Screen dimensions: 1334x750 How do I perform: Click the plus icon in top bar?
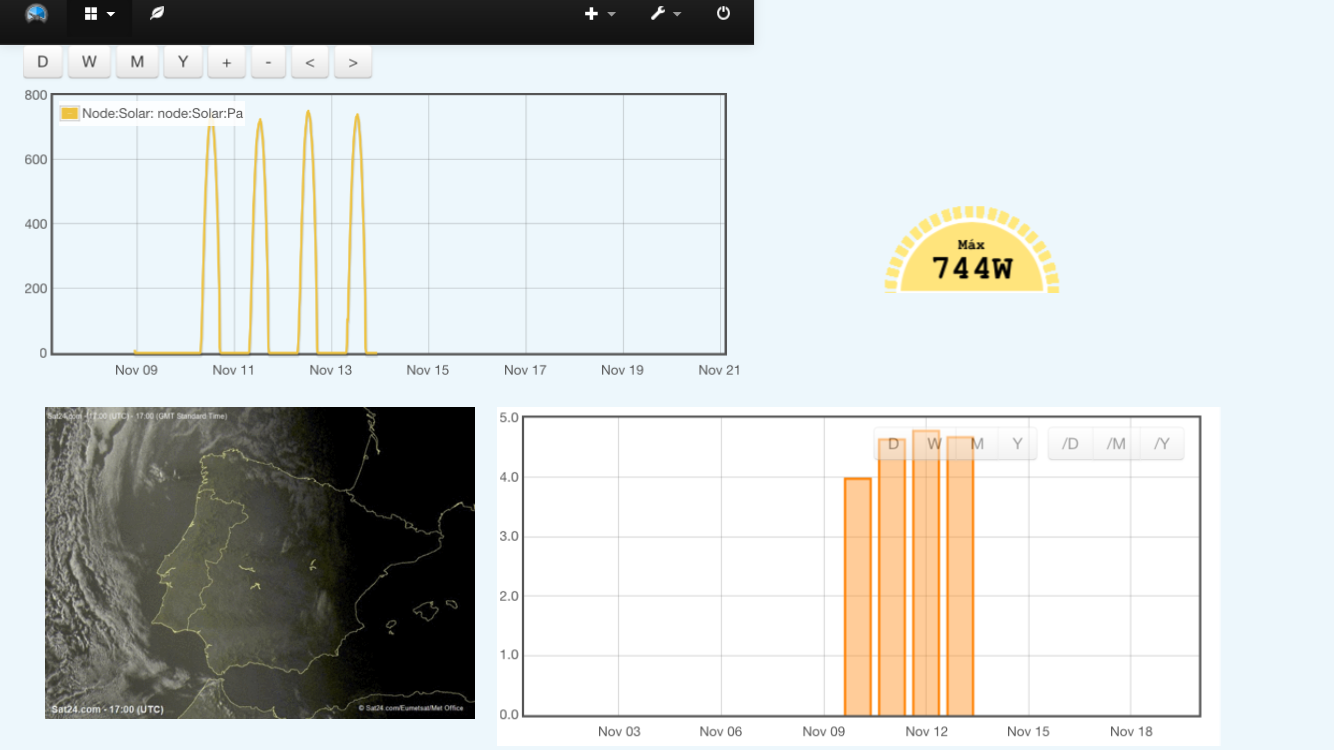591,14
